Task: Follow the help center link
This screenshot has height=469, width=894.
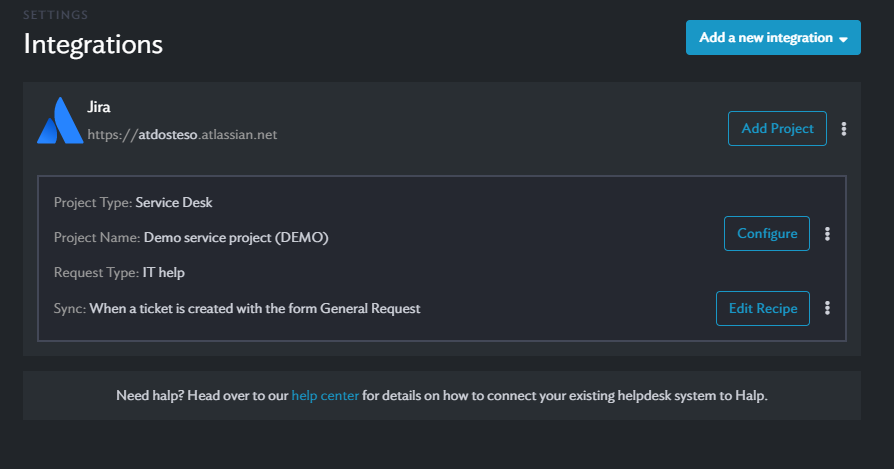Action: tap(325, 396)
